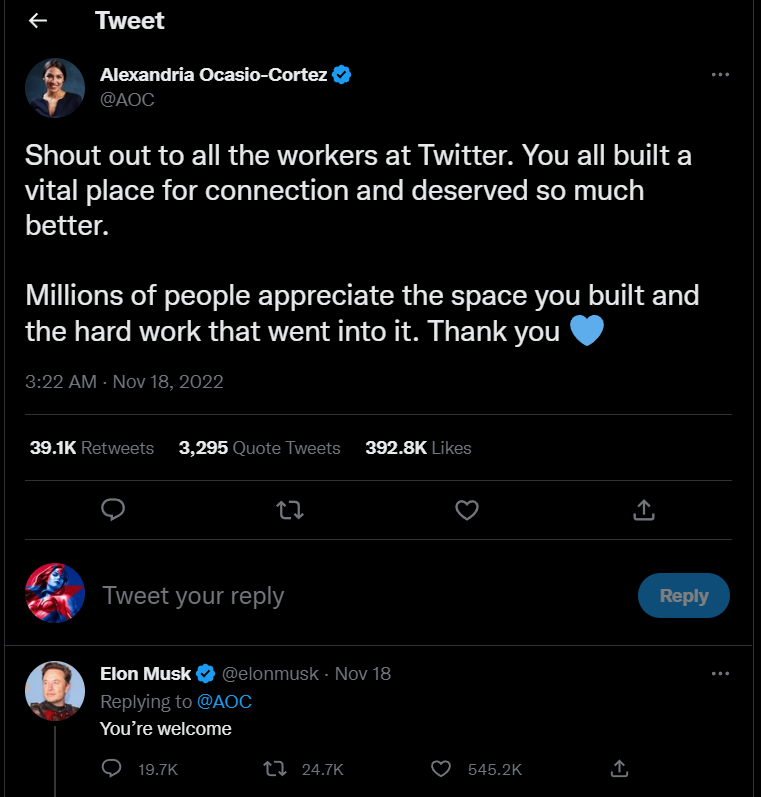
Task: Click the back arrow icon
Action: [38, 21]
